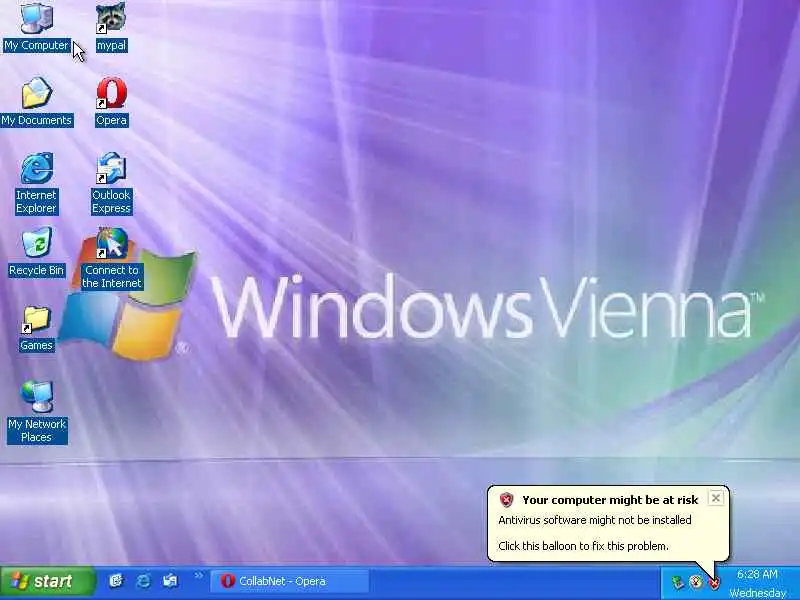Screen dimensions: 800x600
Task: Click the red shield icon in balloon
Action: (x=506, y=500)
